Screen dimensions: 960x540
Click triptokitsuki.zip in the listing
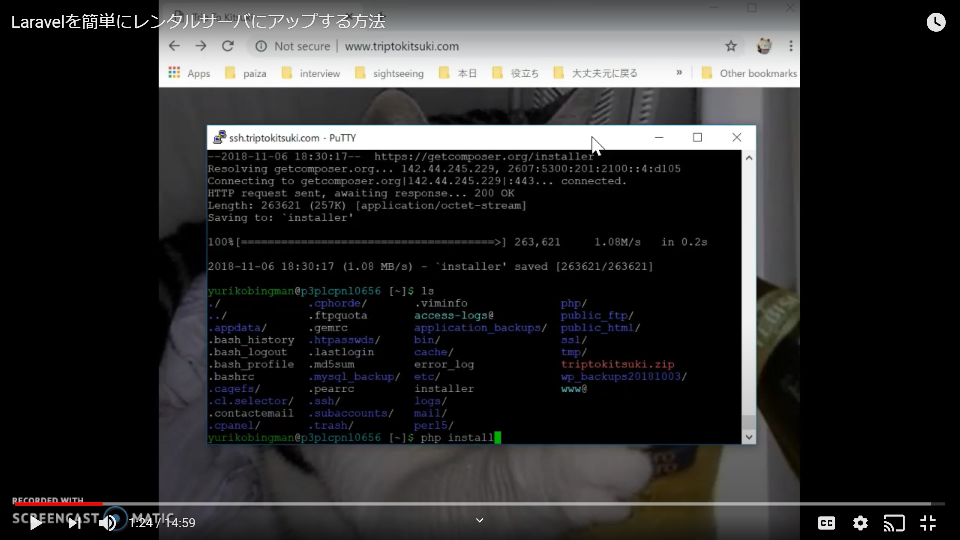(617, 364)
